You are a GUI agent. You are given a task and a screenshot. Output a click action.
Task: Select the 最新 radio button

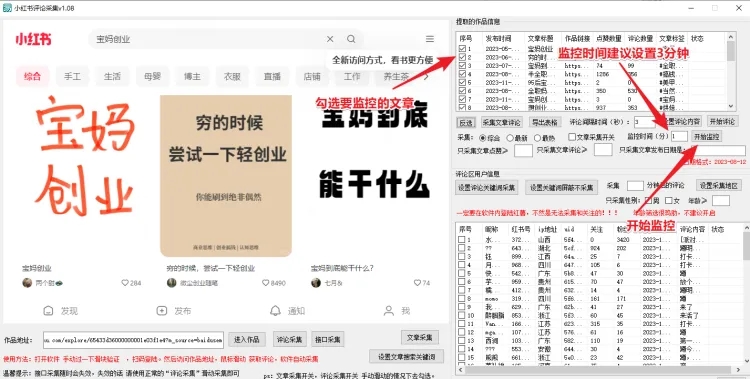pos(510,138)
